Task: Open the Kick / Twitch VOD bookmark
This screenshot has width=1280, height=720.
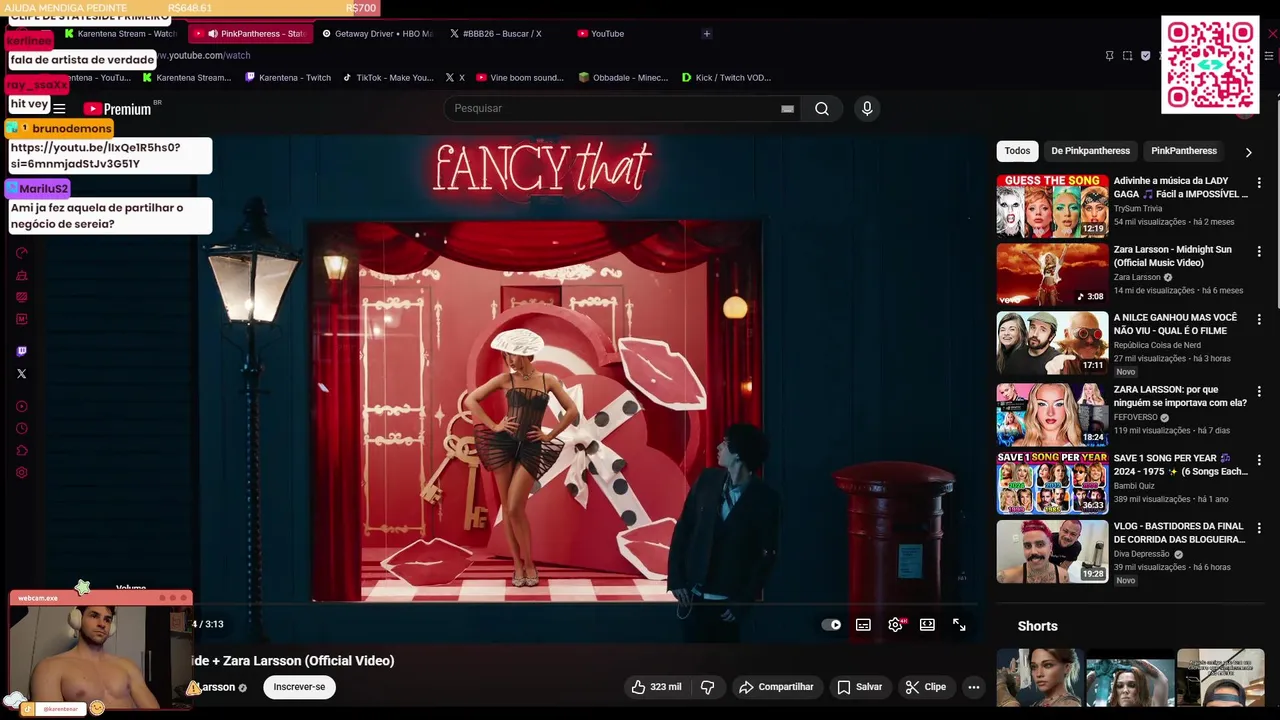Action: pos(726,77)
